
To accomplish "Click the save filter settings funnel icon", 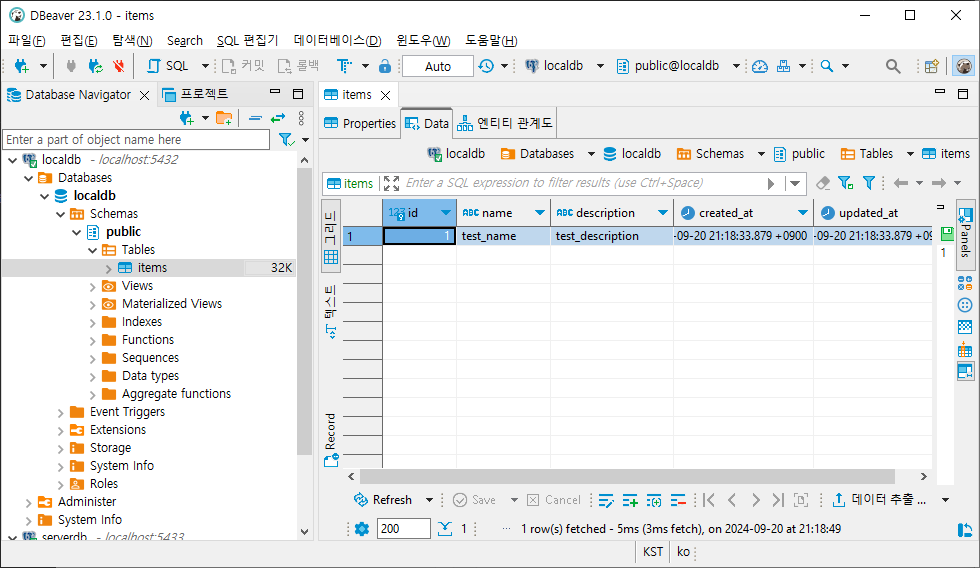I will pos(845,183).
